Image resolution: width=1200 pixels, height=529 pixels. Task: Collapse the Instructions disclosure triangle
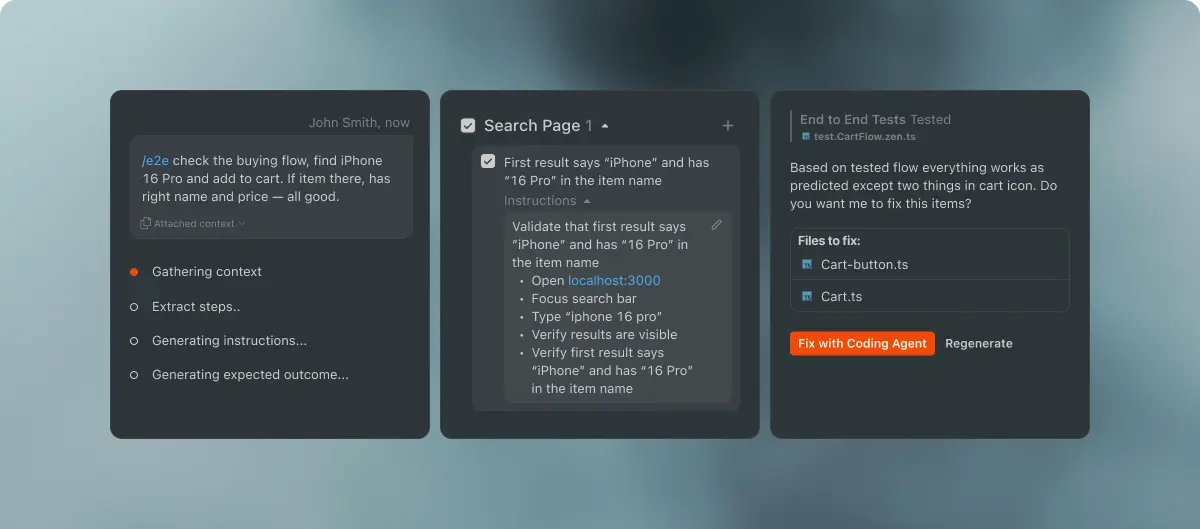click(x=587, y=202)
